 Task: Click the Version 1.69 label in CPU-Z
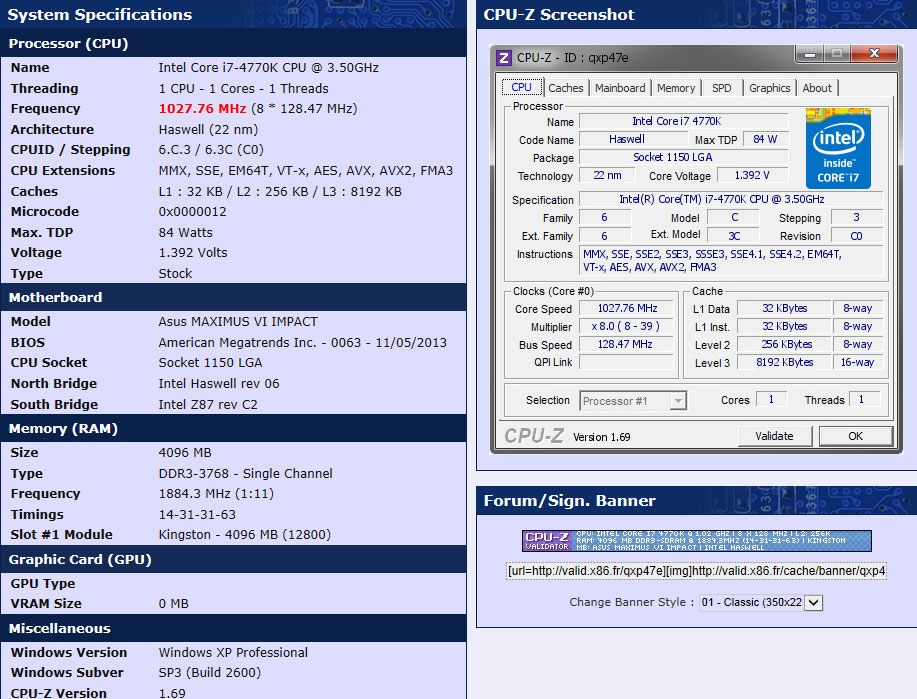point(602,437)
